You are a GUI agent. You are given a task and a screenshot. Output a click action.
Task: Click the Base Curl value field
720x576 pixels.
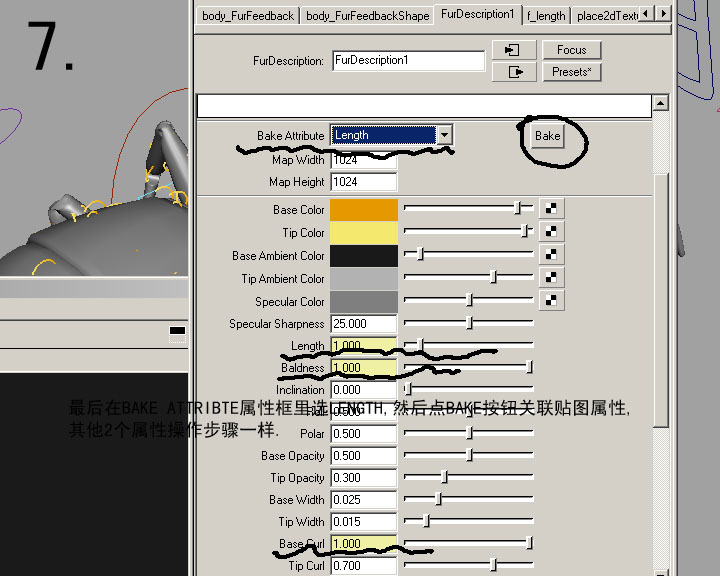pos(364,544)
